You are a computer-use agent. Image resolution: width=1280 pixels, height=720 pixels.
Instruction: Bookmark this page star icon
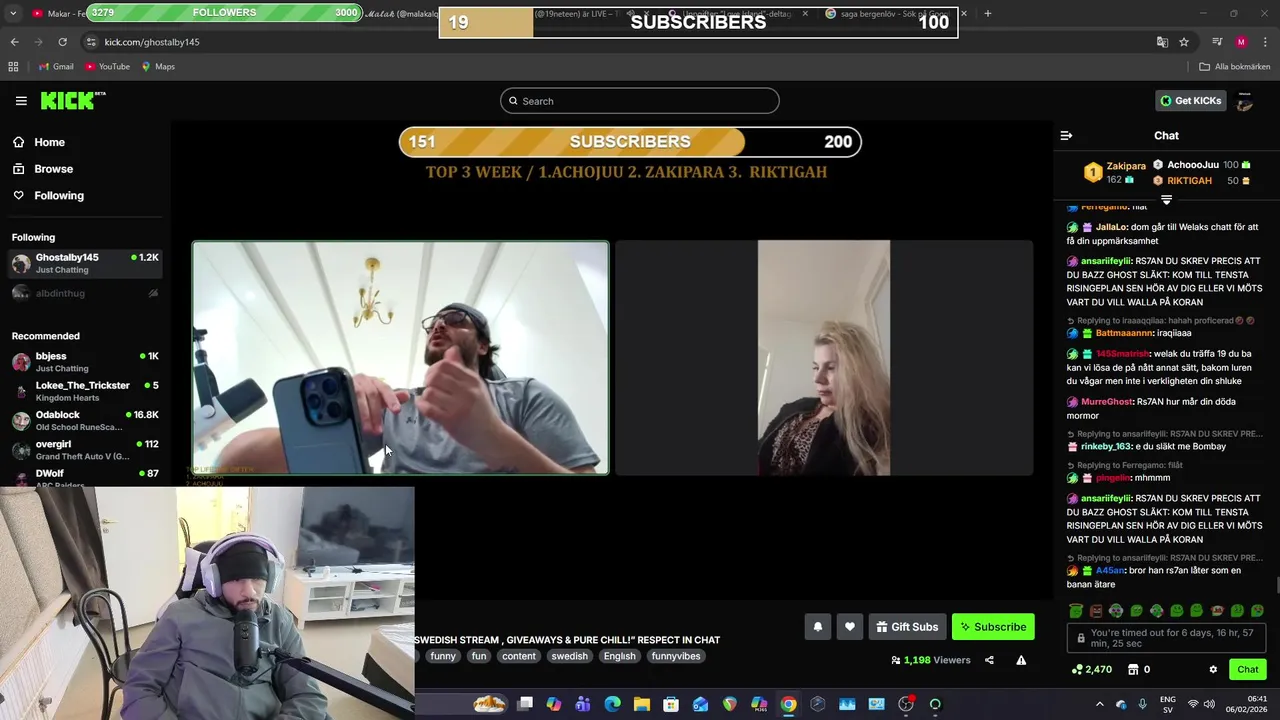(1184, 42)
